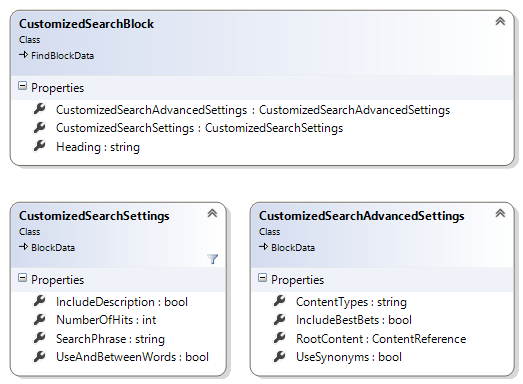Click wrench icon beside IncludeDescription property

point(39,301)
